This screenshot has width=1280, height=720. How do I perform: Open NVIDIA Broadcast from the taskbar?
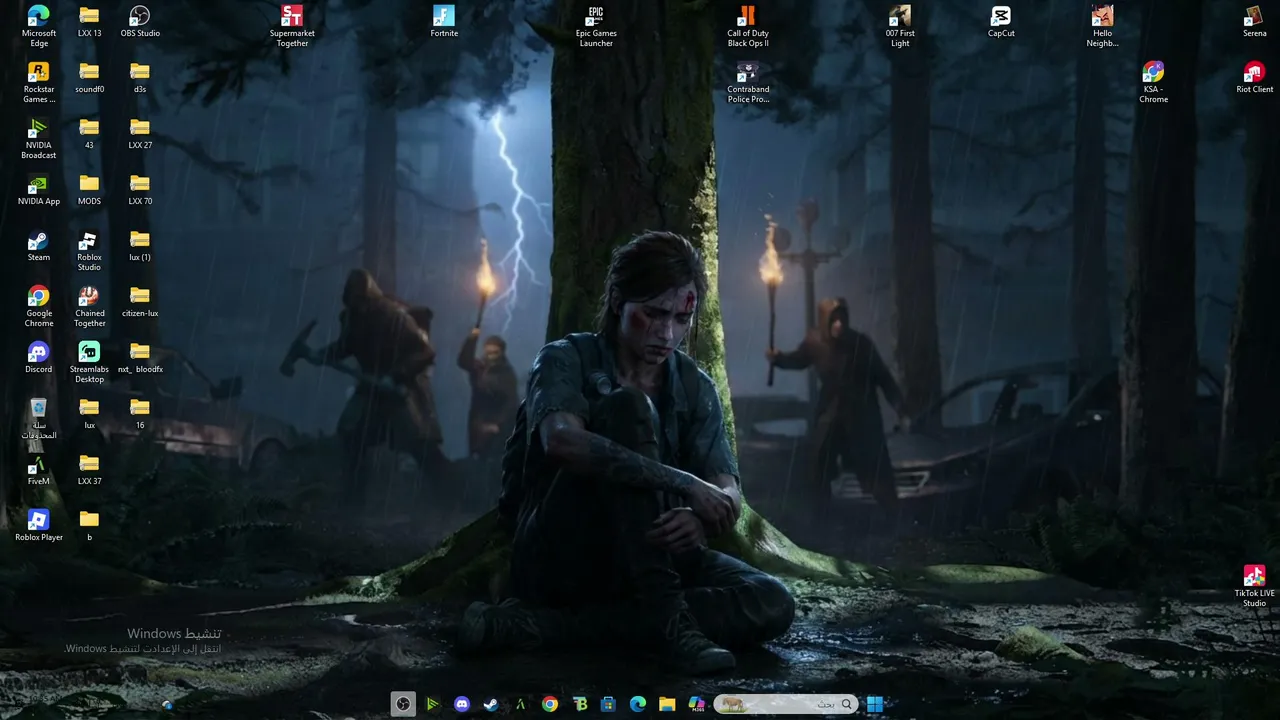tap(432, 704)
